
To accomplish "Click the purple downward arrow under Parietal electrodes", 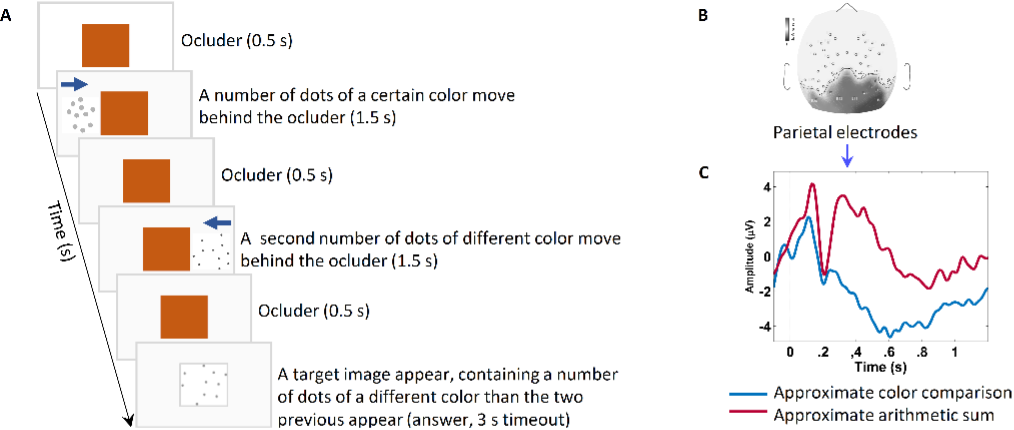I will click(x=847, y=154).
